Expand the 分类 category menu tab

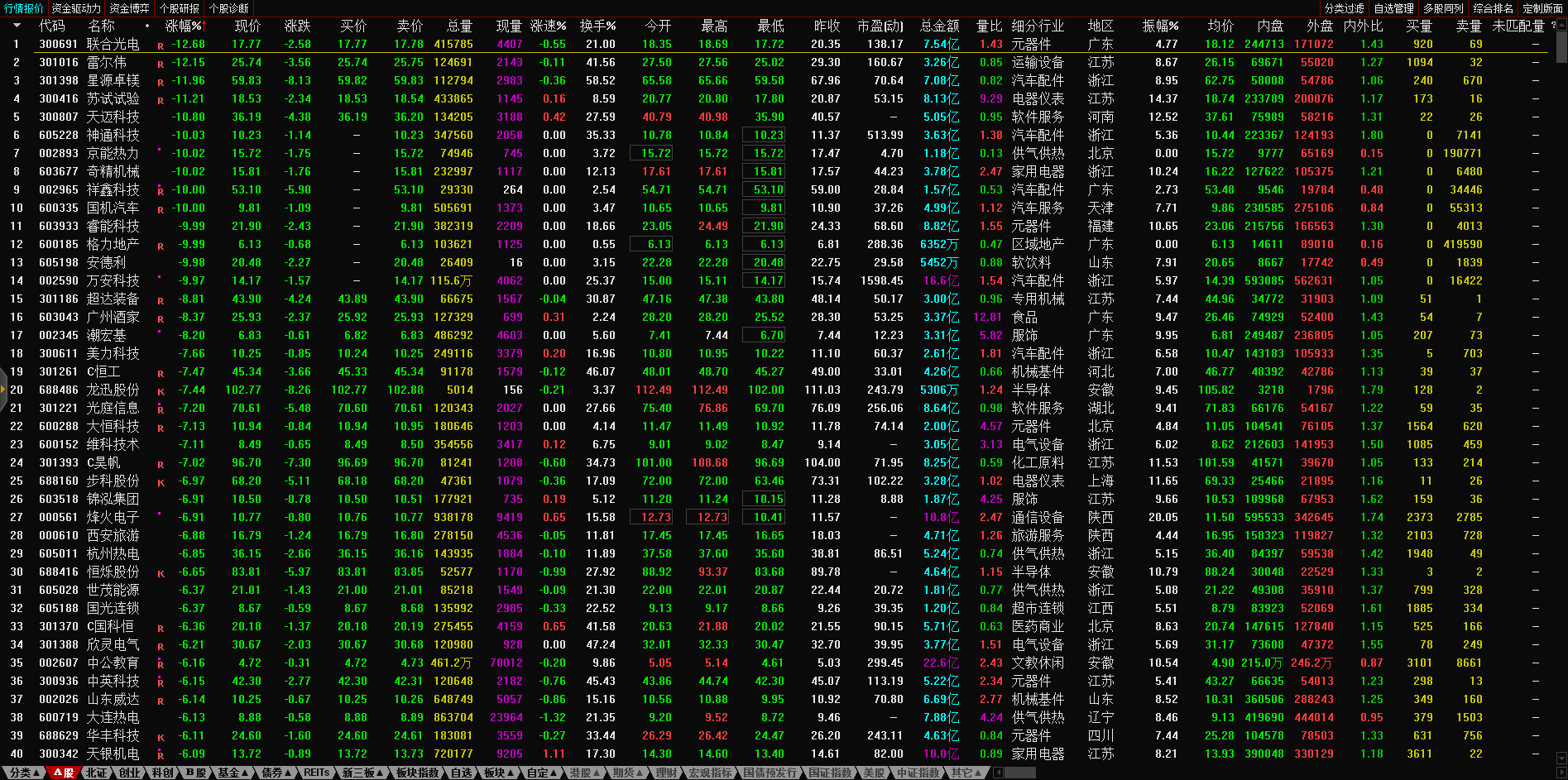(x=25, y=773)
